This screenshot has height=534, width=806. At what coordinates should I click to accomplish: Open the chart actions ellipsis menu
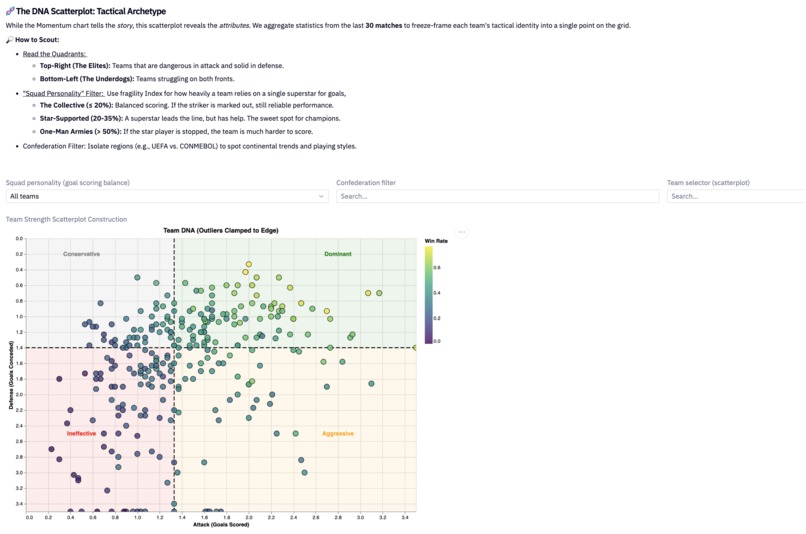pos(462,232)
